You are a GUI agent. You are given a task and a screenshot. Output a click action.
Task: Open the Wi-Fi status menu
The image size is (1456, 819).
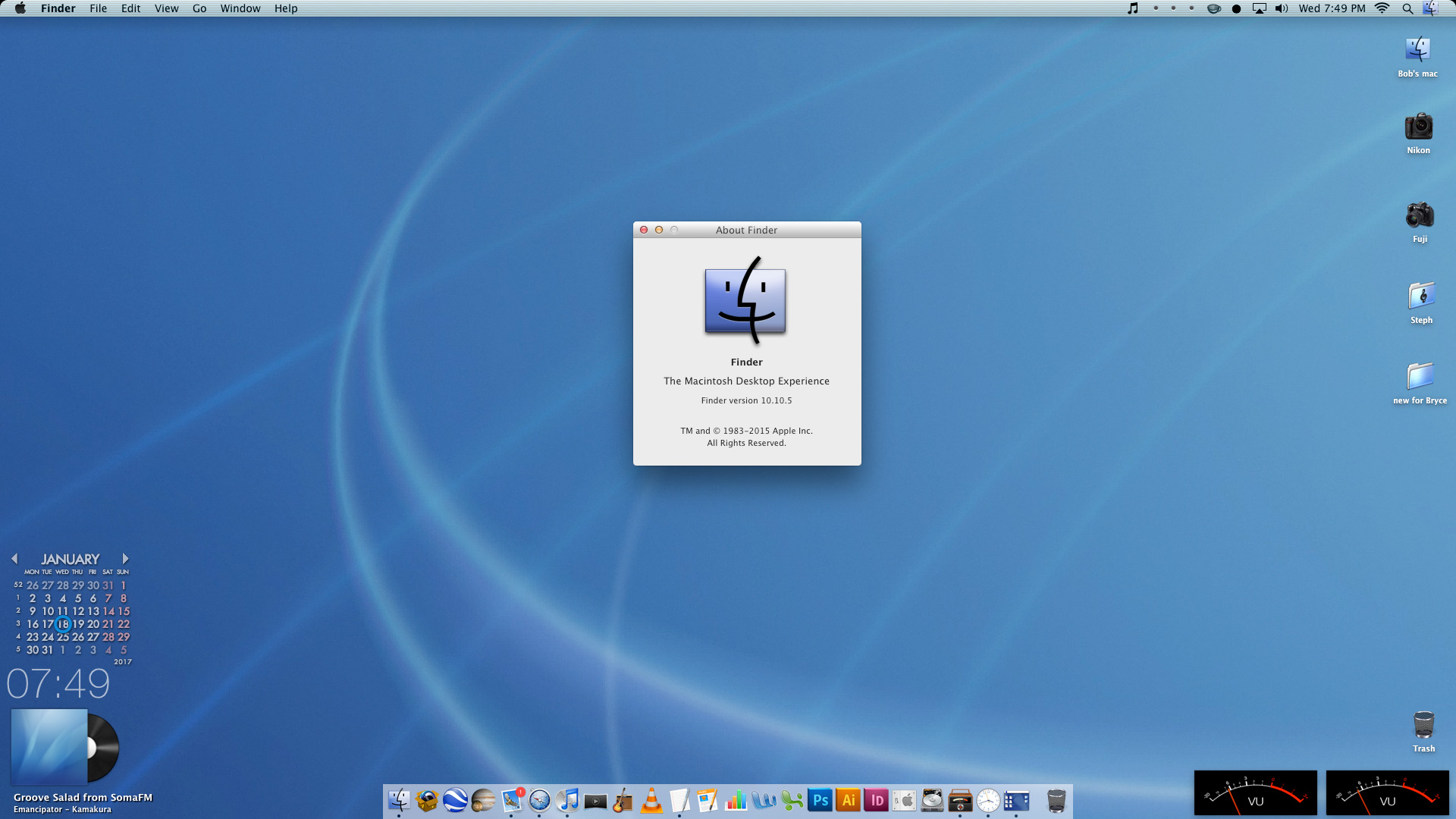(1382, 8)
